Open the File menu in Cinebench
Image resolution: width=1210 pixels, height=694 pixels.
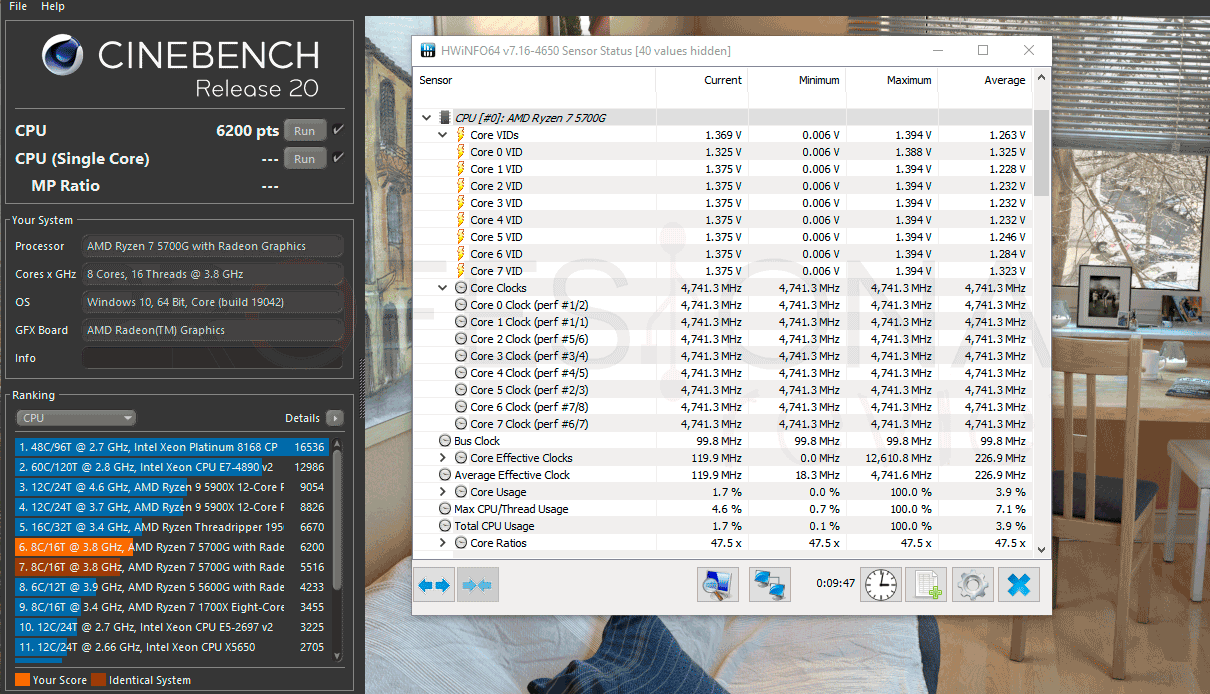[18, 7]
